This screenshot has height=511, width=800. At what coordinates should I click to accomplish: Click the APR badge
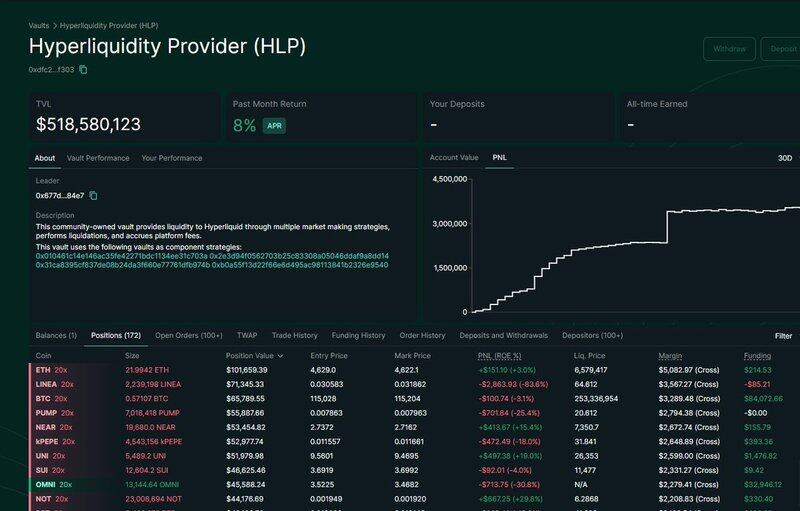274,126
